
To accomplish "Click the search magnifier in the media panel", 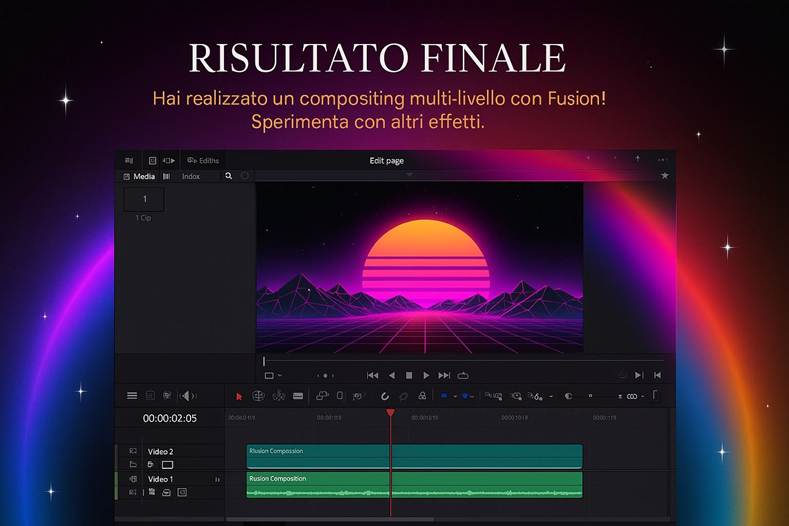I will point(228,176).
